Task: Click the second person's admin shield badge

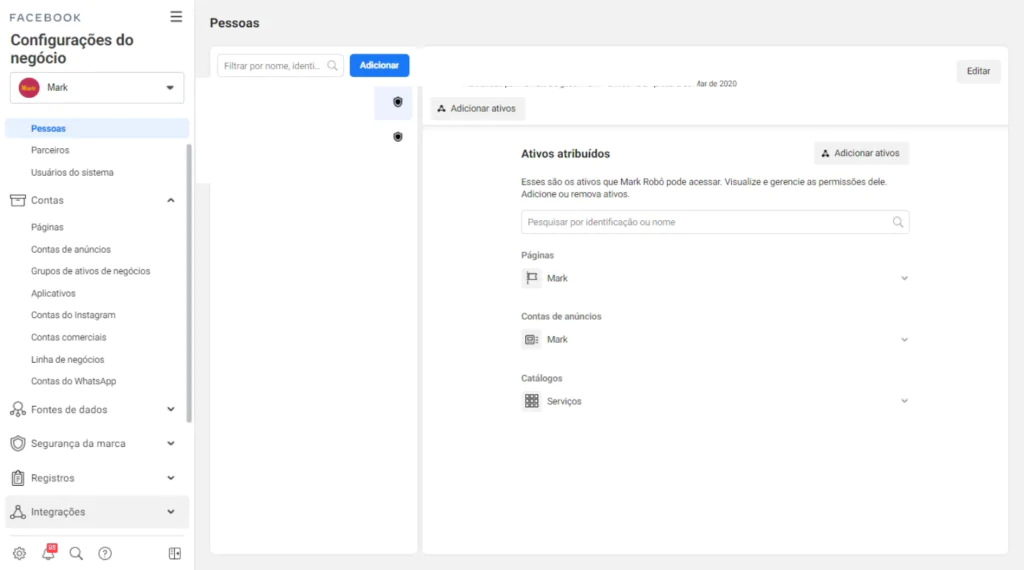Action: [398, 136]
